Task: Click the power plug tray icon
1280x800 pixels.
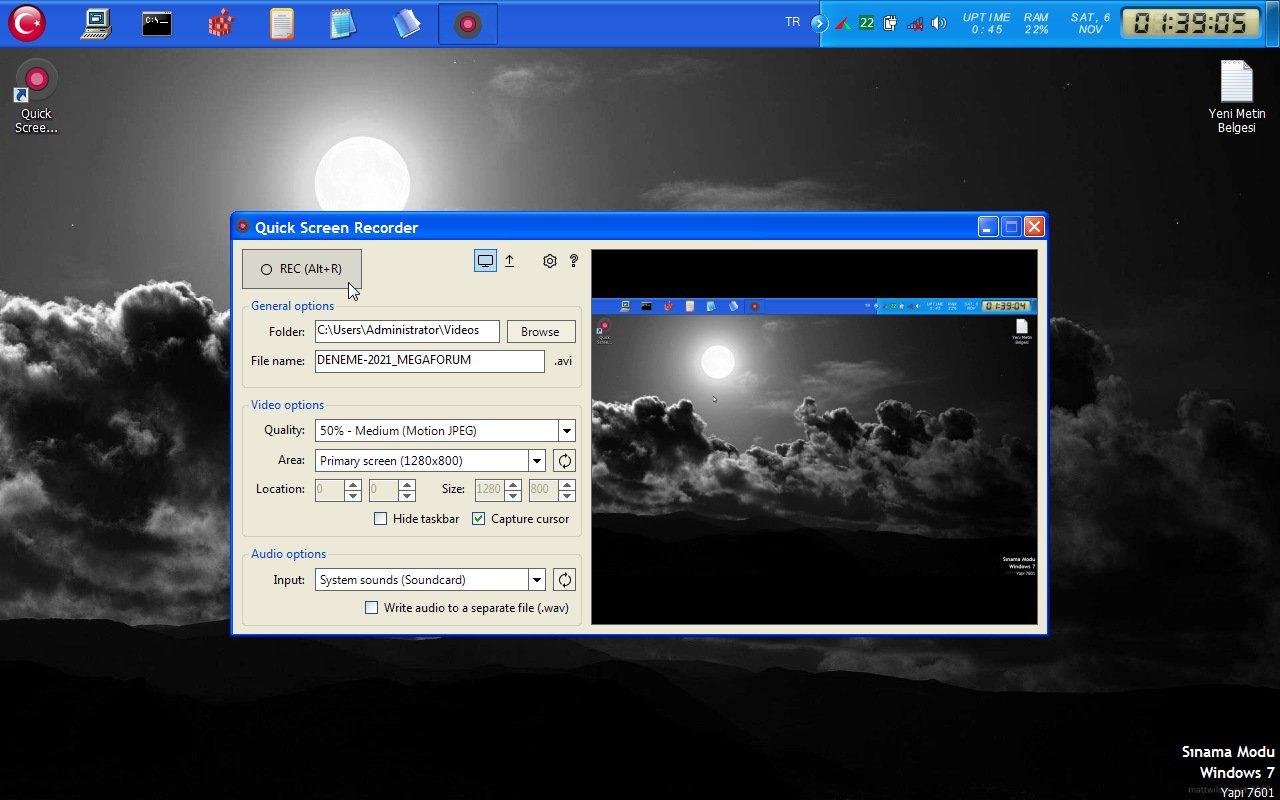Action: [890, 23]
